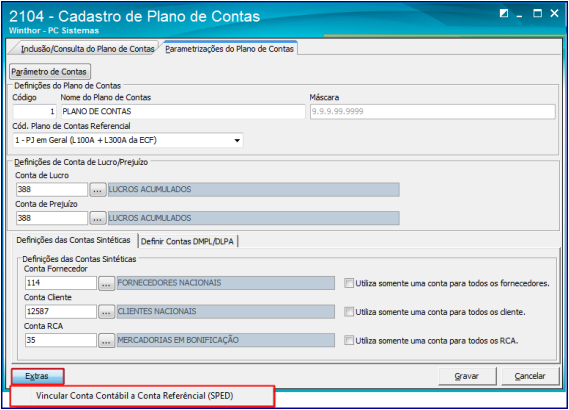Edit the Nome do Plano de Contas field
Image resolution: width=569 pixels, height=410 pixels.
[183, 112]
